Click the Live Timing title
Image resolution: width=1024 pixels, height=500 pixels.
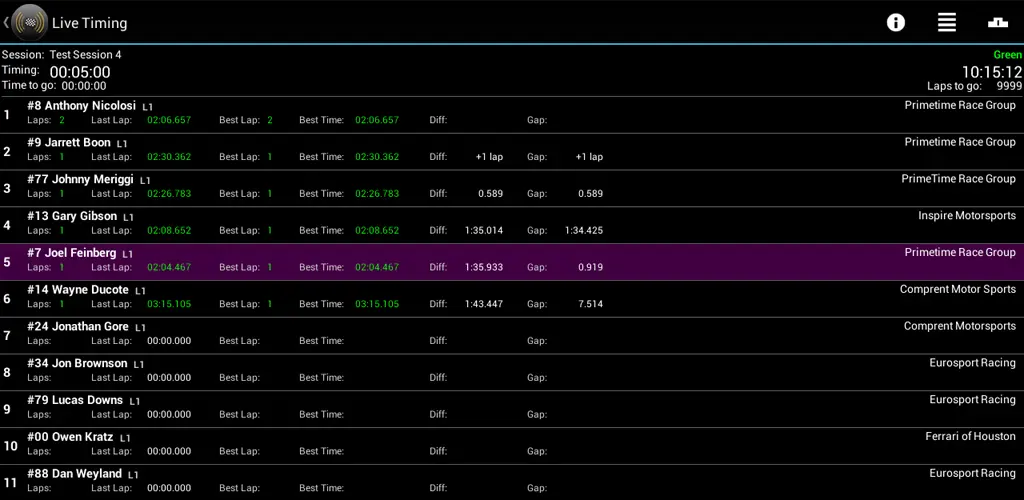click(89, 23)
